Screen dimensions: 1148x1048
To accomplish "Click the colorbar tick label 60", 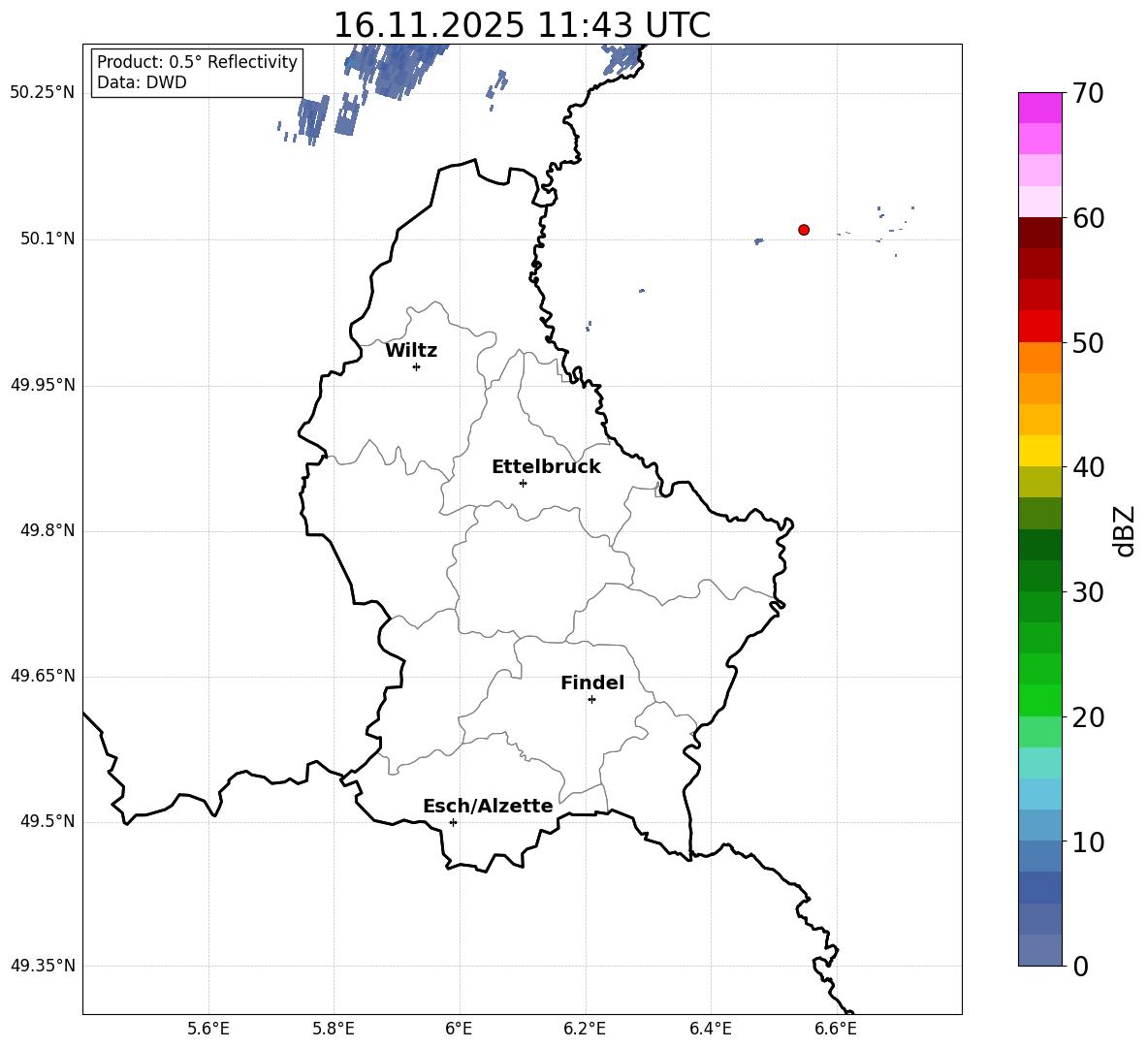I will (1089, 218).
